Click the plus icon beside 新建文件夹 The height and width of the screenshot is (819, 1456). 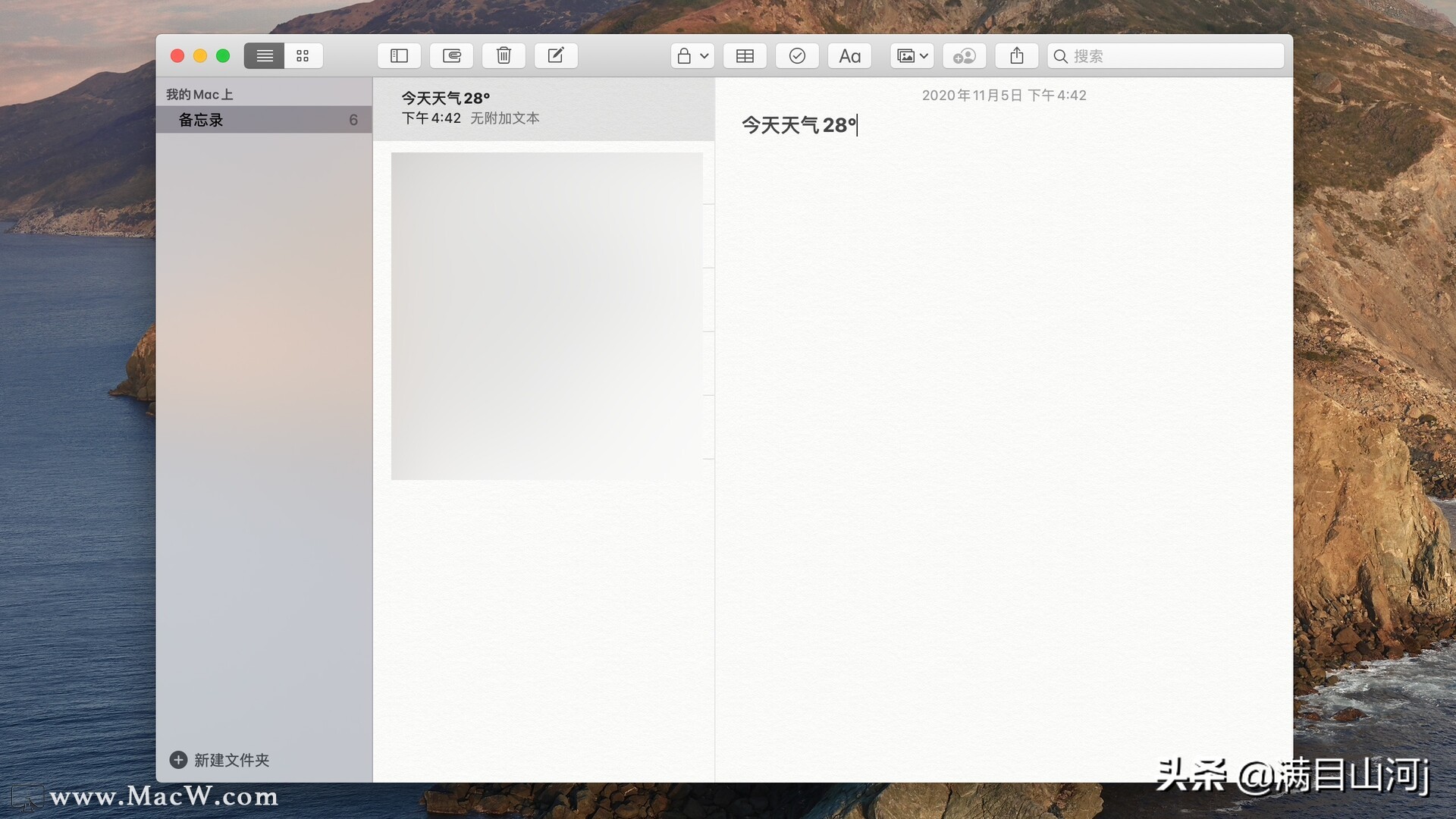click(178, 760)
